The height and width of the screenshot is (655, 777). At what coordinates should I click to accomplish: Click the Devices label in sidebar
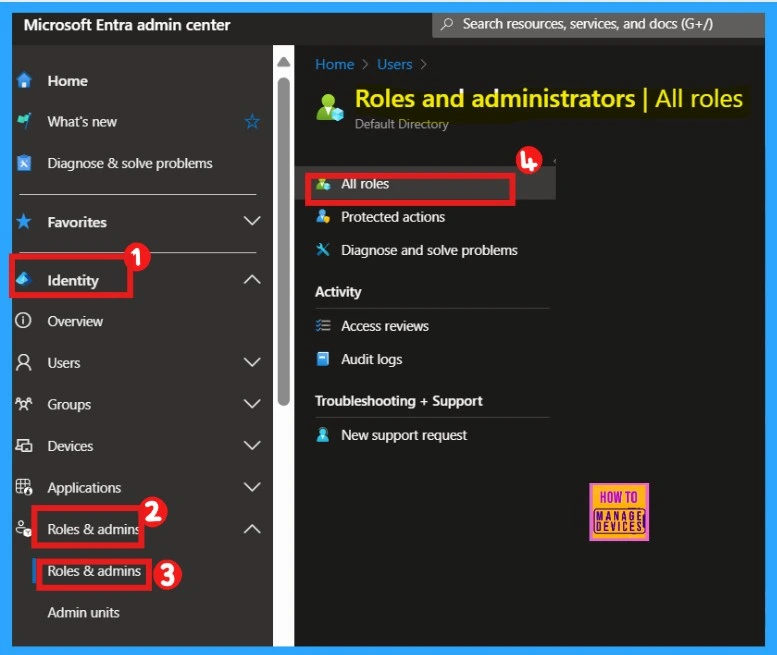coord(70,446)
